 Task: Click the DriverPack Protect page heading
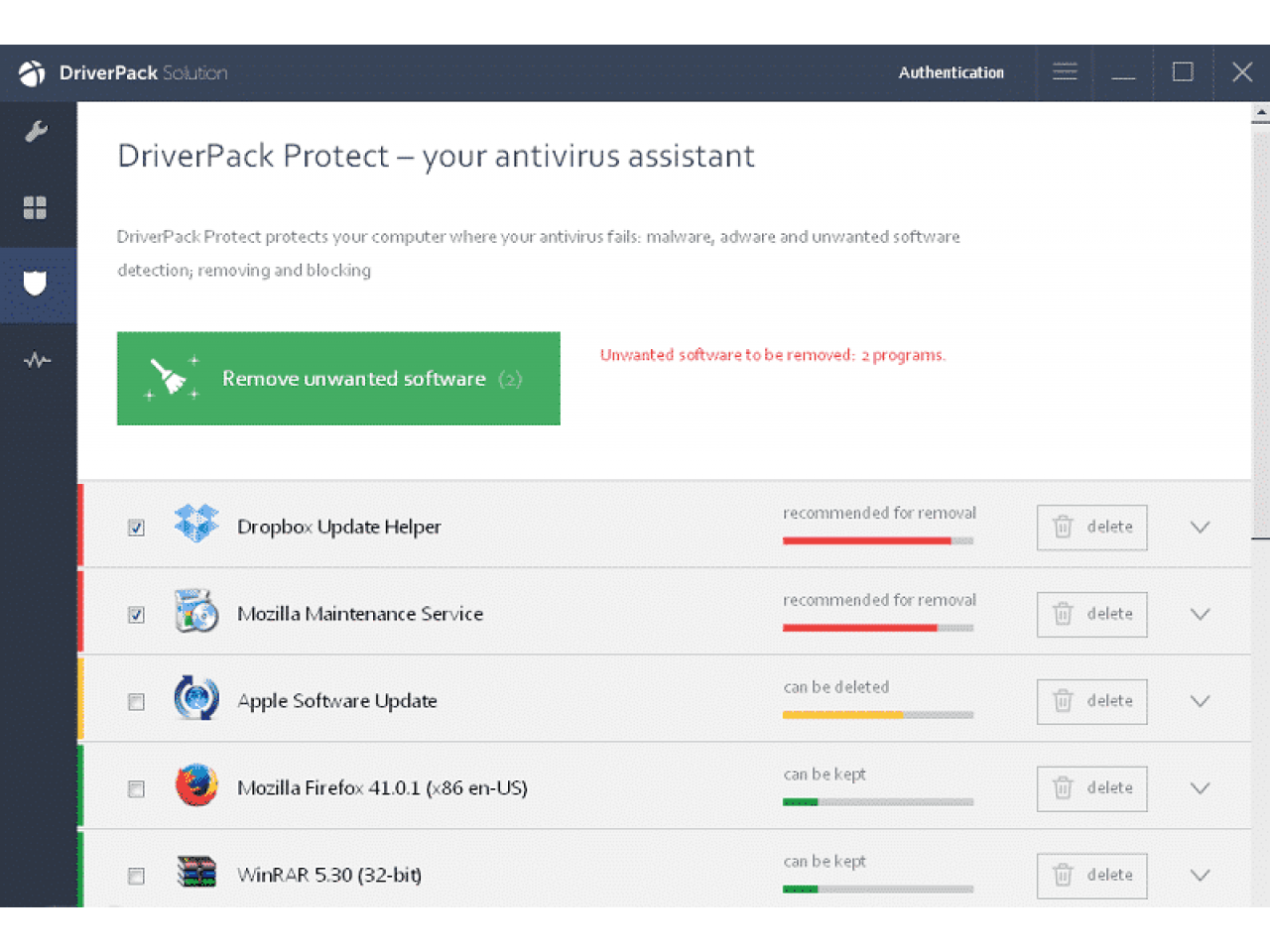tap(436, 156)
